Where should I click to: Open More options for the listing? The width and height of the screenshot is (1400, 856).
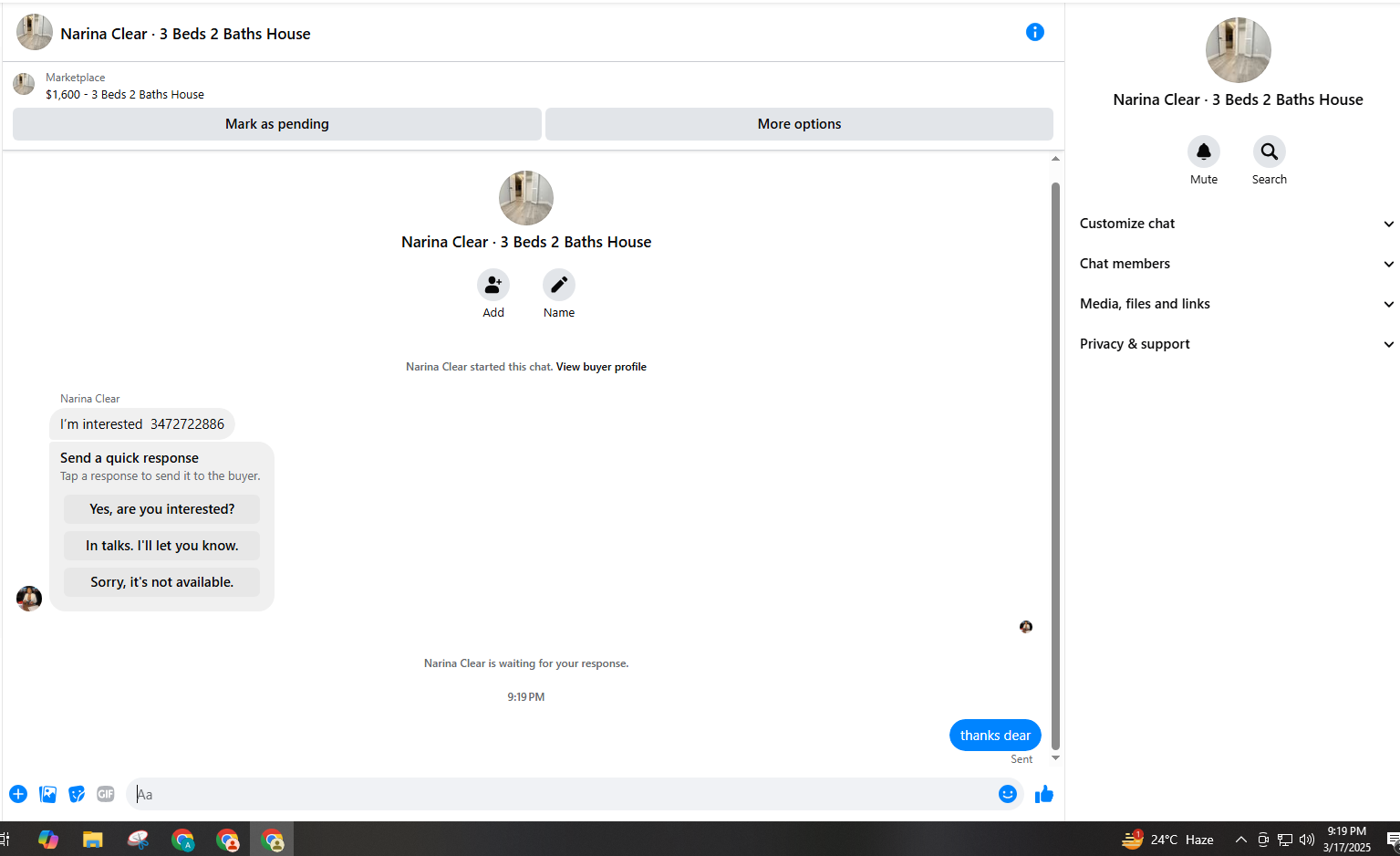pos(799,124)
